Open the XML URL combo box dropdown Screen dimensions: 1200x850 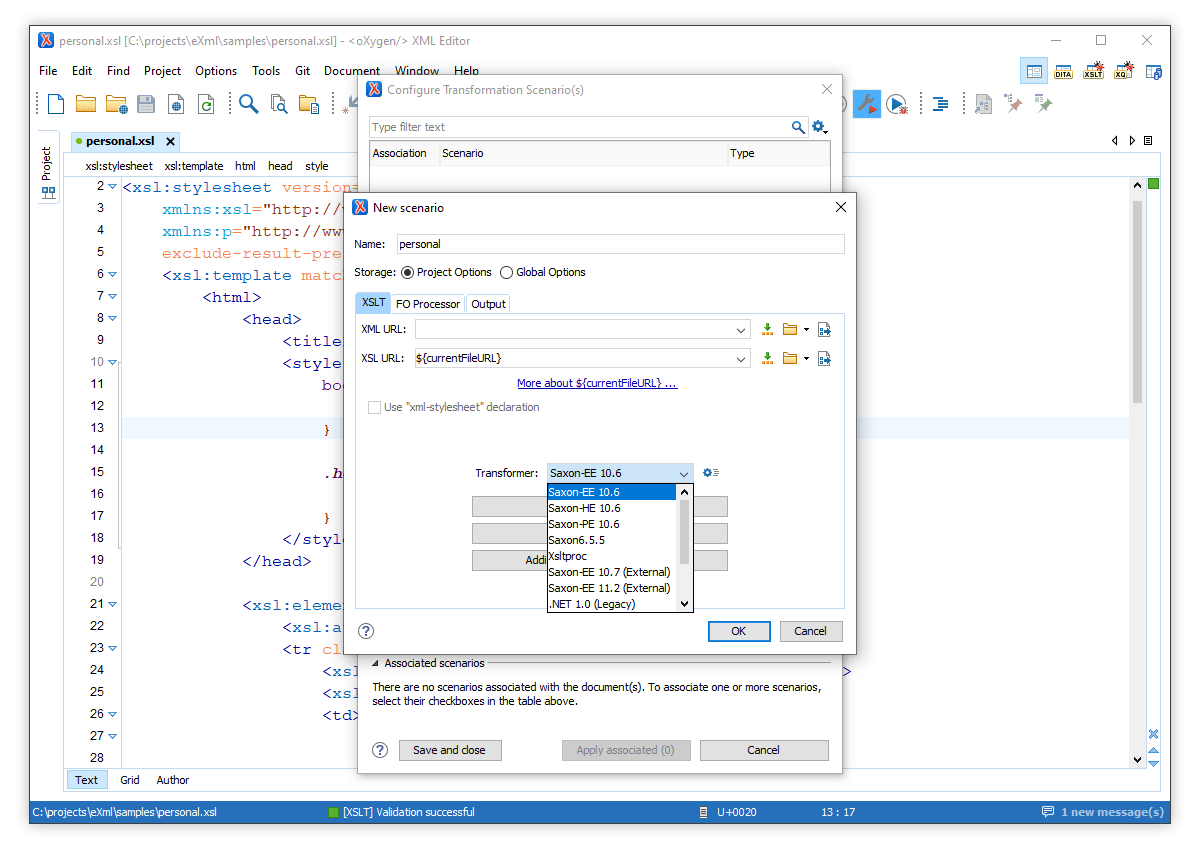pyautogui.click(x=741, y=330)
